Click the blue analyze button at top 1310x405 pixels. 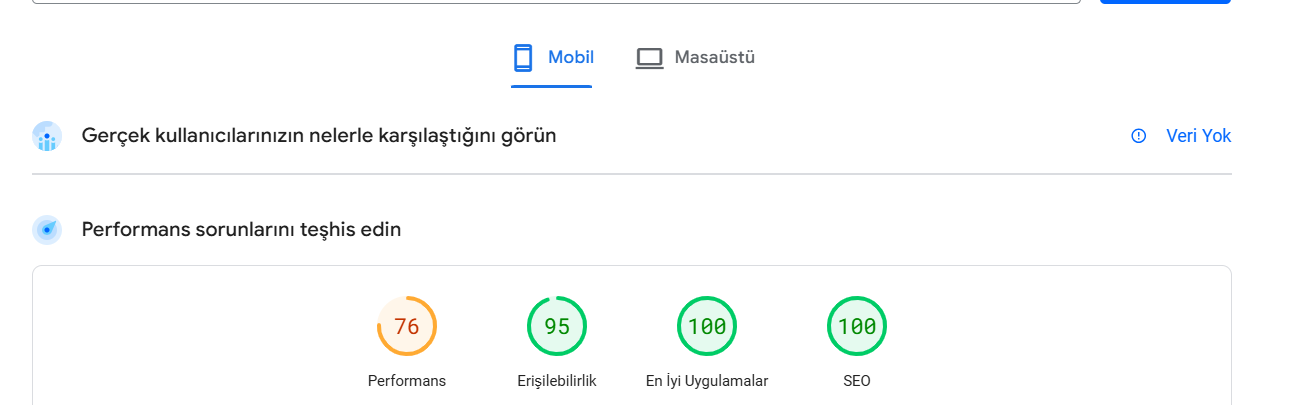pyautogui.click(x=1165, y=1)
